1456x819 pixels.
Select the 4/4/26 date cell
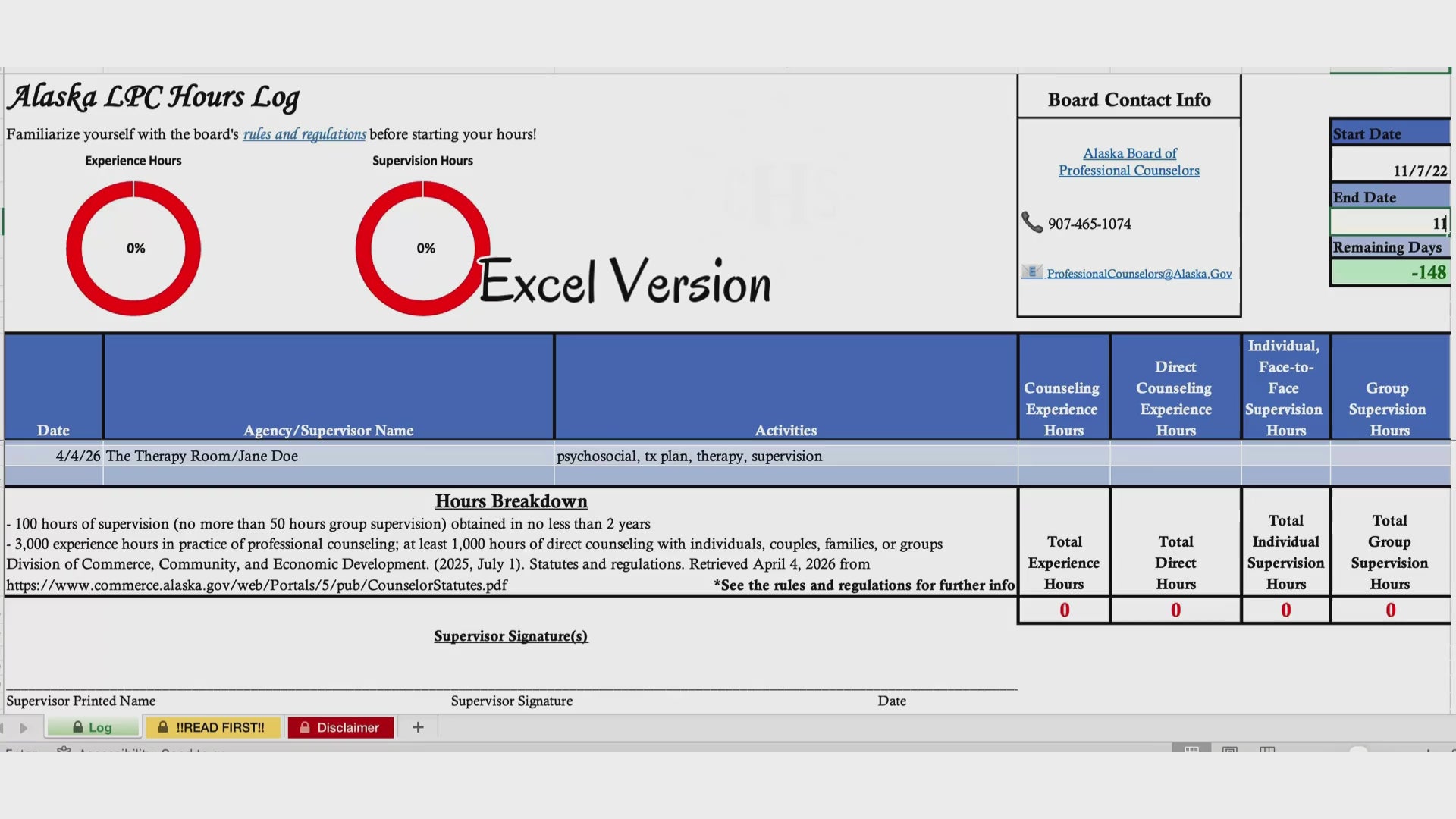tap(54, 456)
